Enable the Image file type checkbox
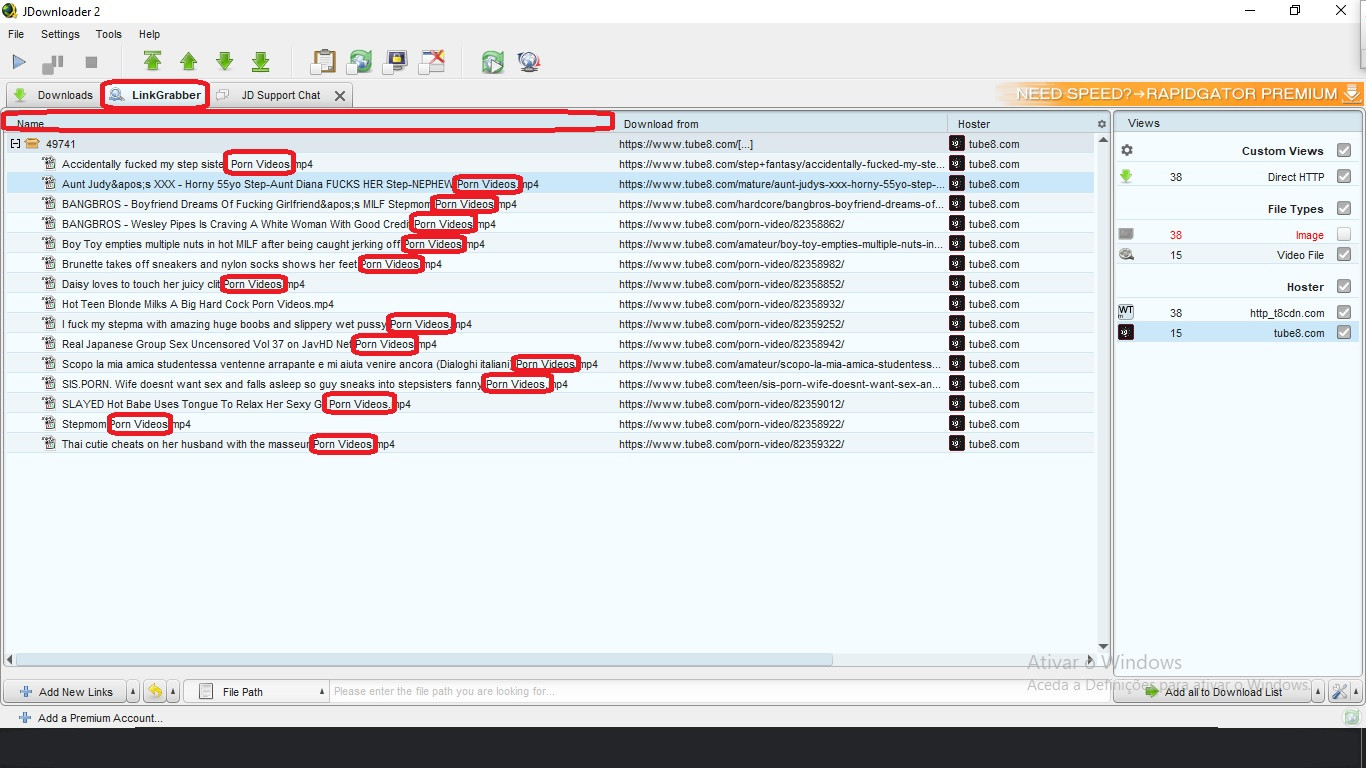 tap(1344, 234)
